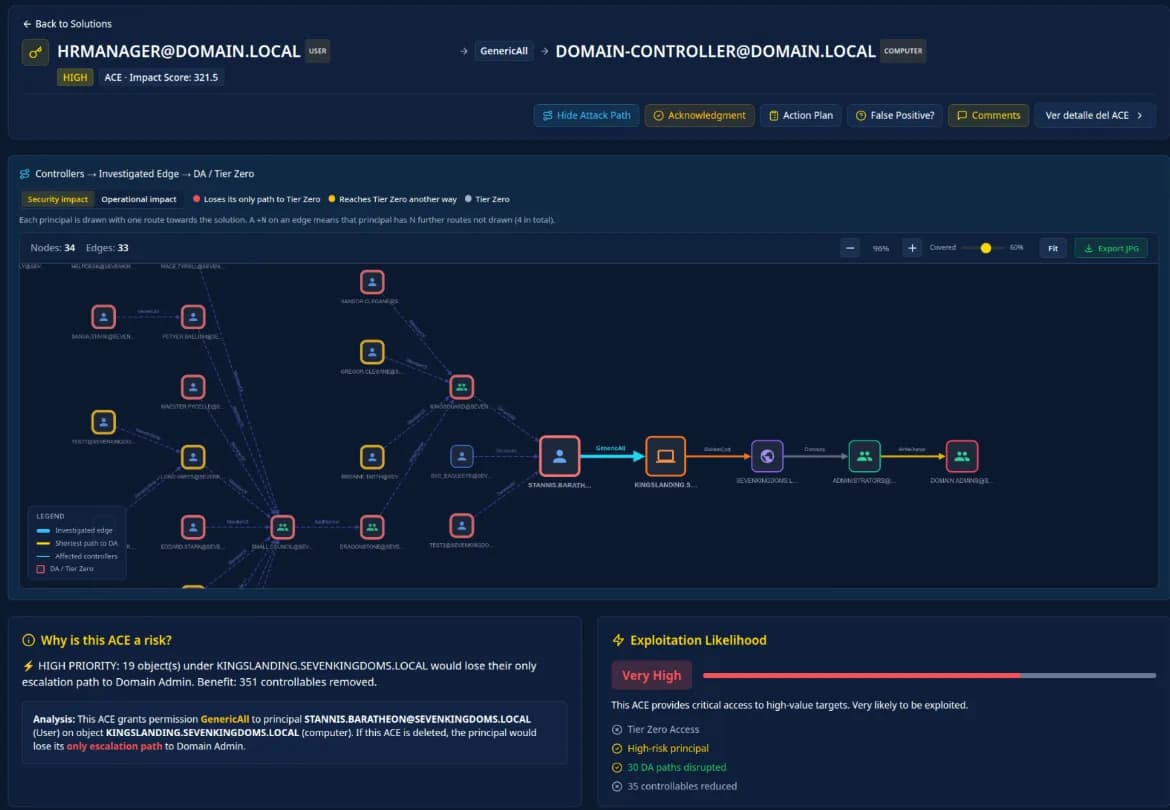Click the Tier Zero Access factor

click(x=656, y=729)
